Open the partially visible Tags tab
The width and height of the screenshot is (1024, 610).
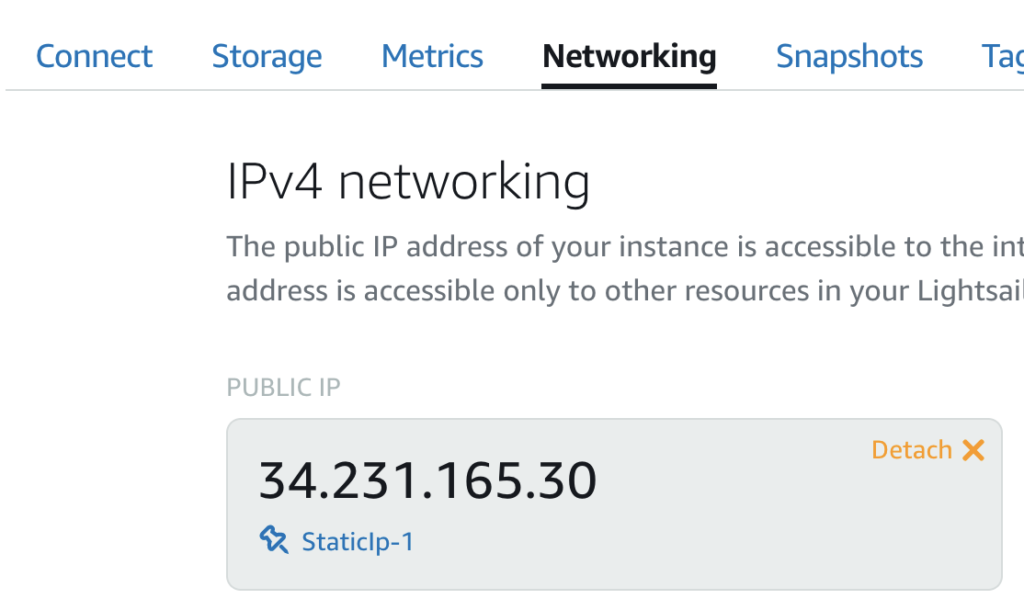pos(1002,57)
